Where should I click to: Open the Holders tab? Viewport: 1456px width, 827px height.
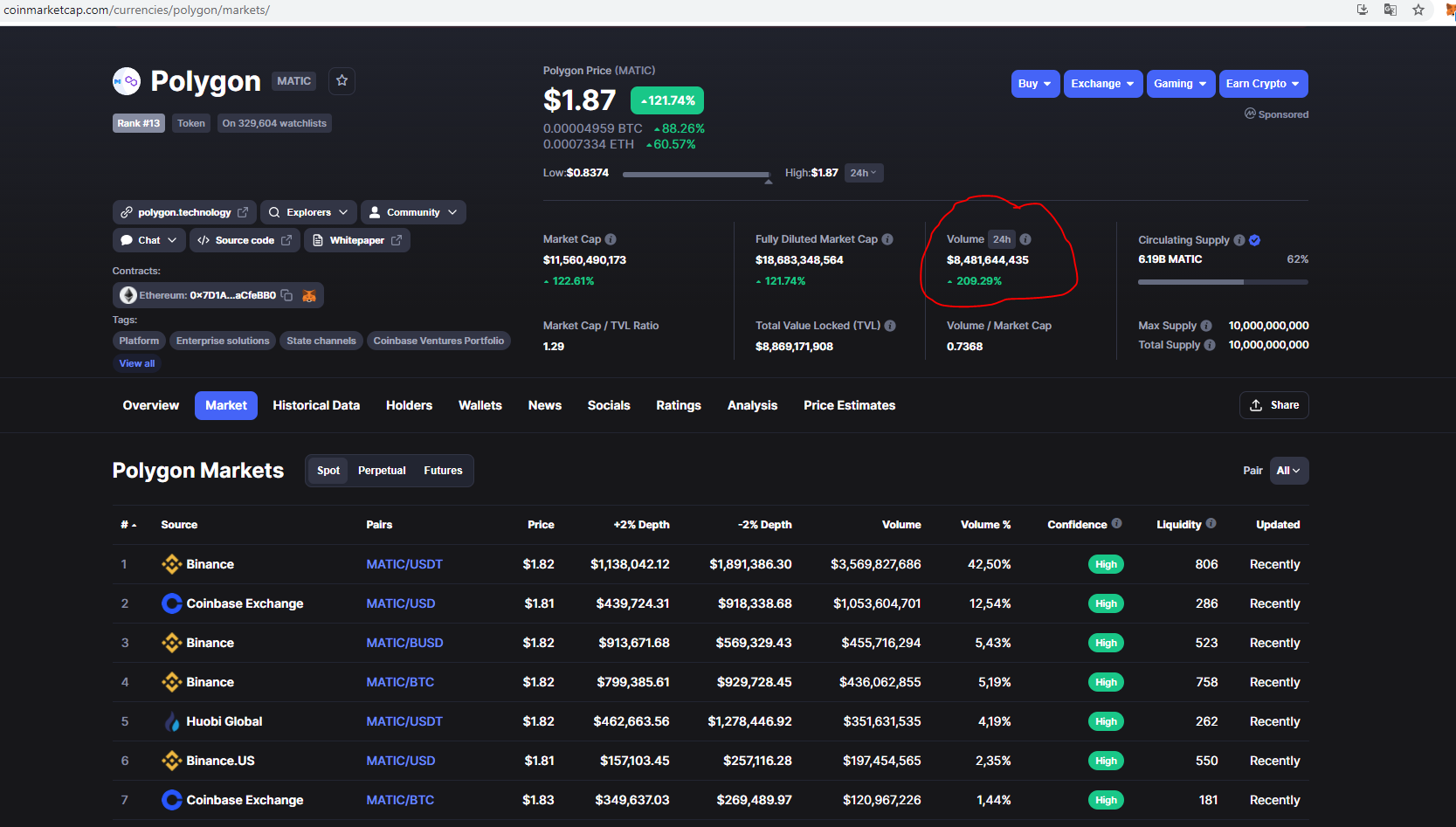pyautogui.click(x=409, y=405)
